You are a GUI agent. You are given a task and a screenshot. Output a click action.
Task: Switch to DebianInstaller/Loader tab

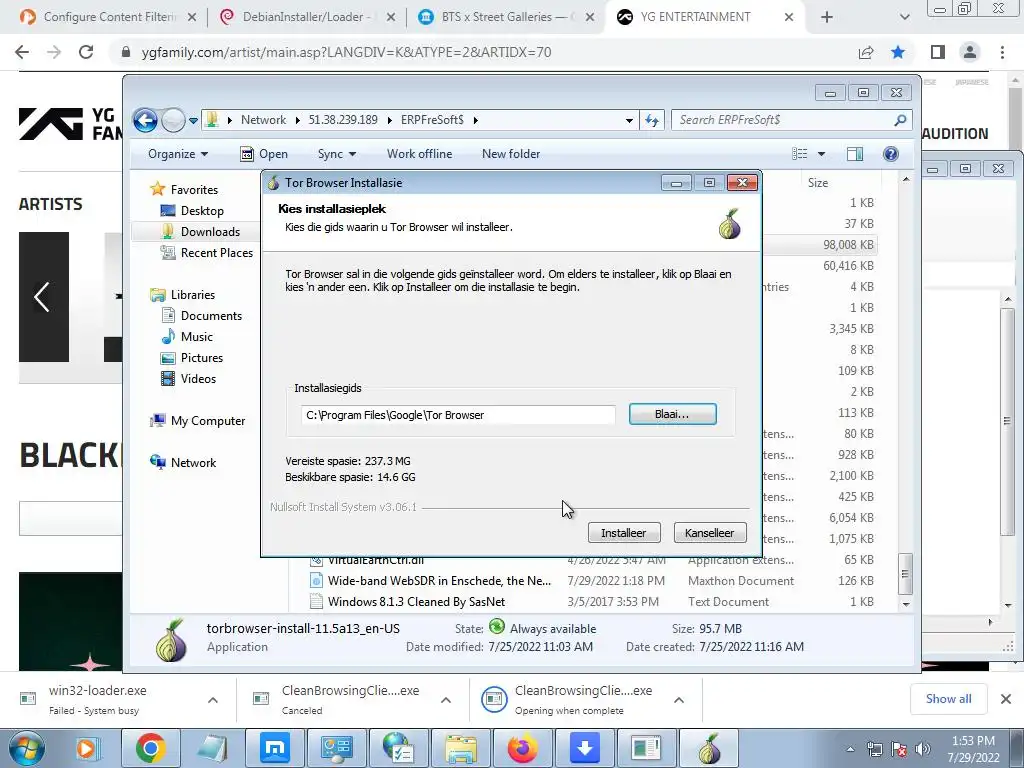(x=309, y=17)
